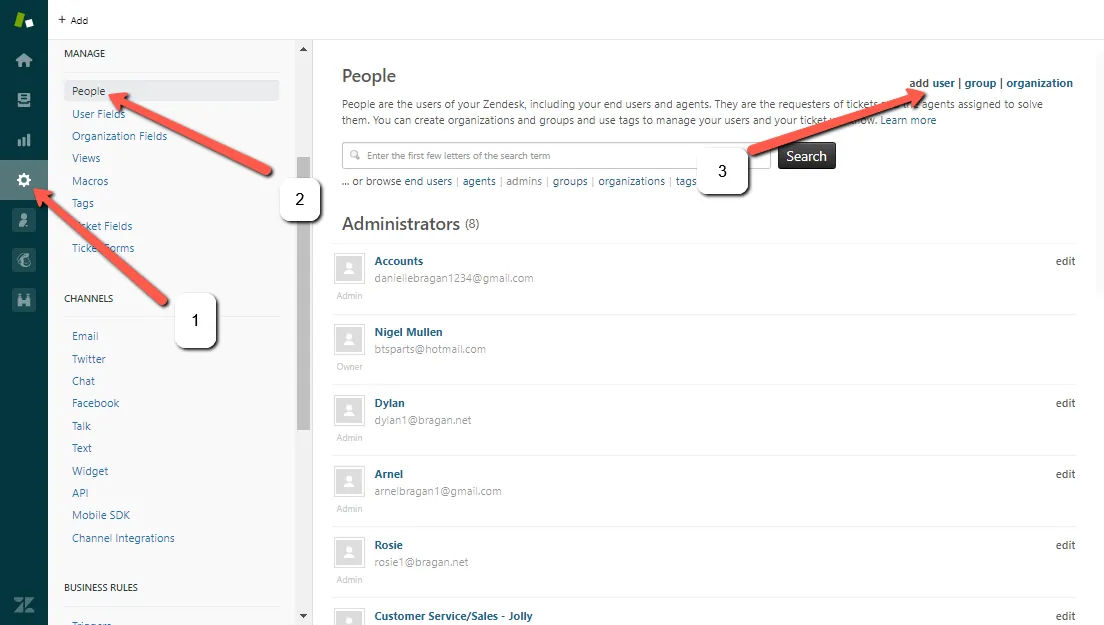Open Macros in Manage section

90,181
